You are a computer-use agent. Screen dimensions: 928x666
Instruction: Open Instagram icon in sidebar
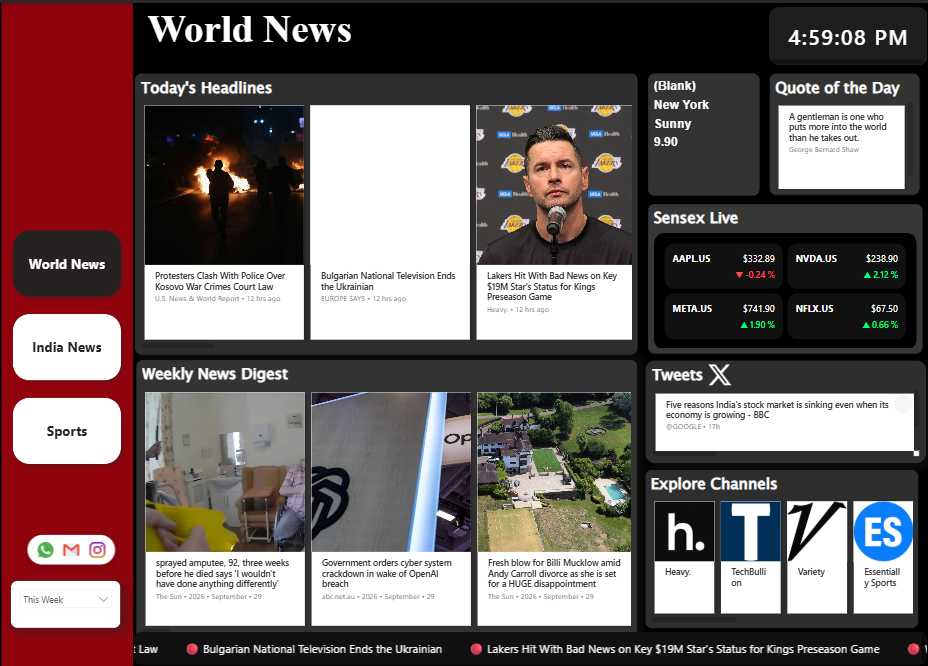click(x=97, y=550)
